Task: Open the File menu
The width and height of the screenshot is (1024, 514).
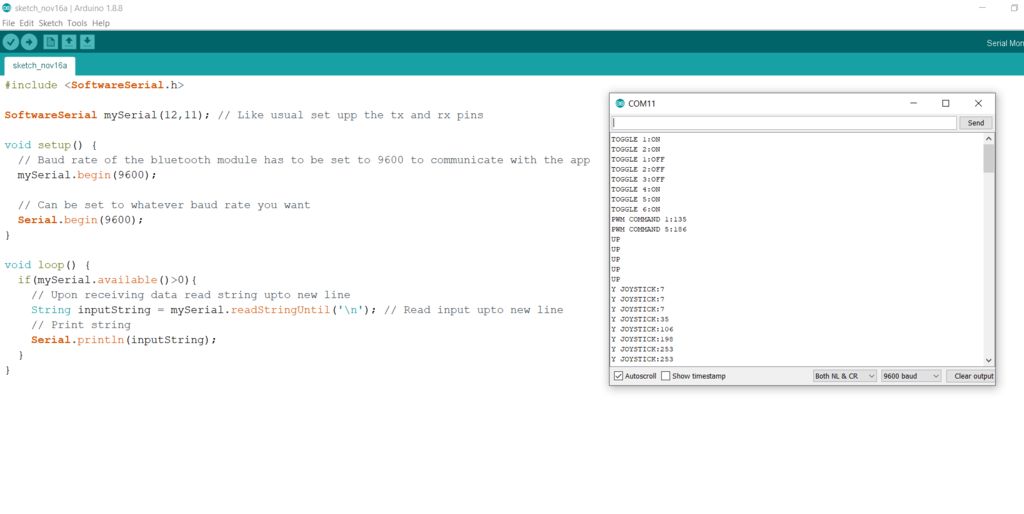Action: pyautogui.click(x=8, y=23)
